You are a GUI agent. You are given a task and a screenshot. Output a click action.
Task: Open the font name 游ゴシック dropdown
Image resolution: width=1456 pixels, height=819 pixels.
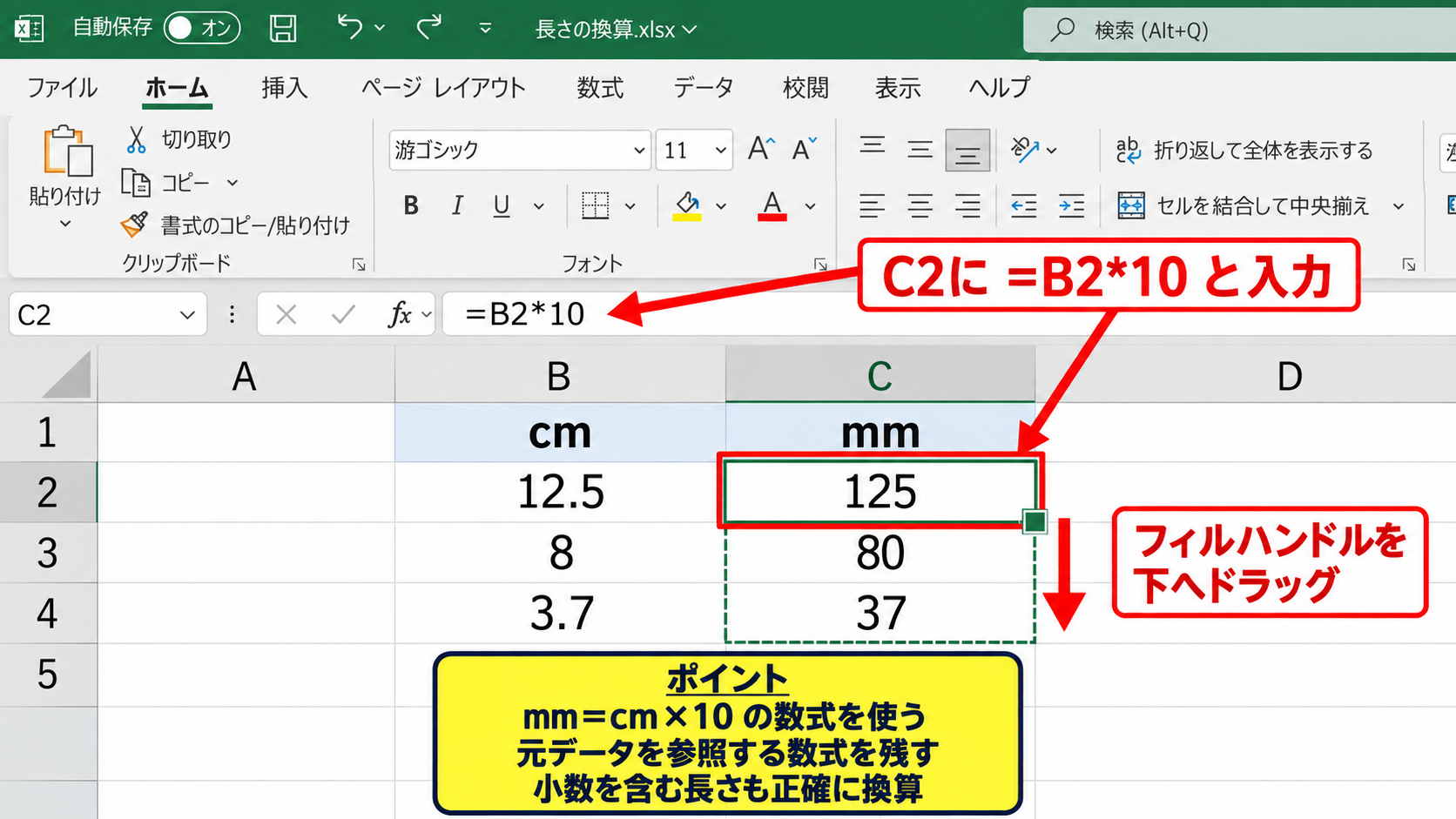point(639,151)
